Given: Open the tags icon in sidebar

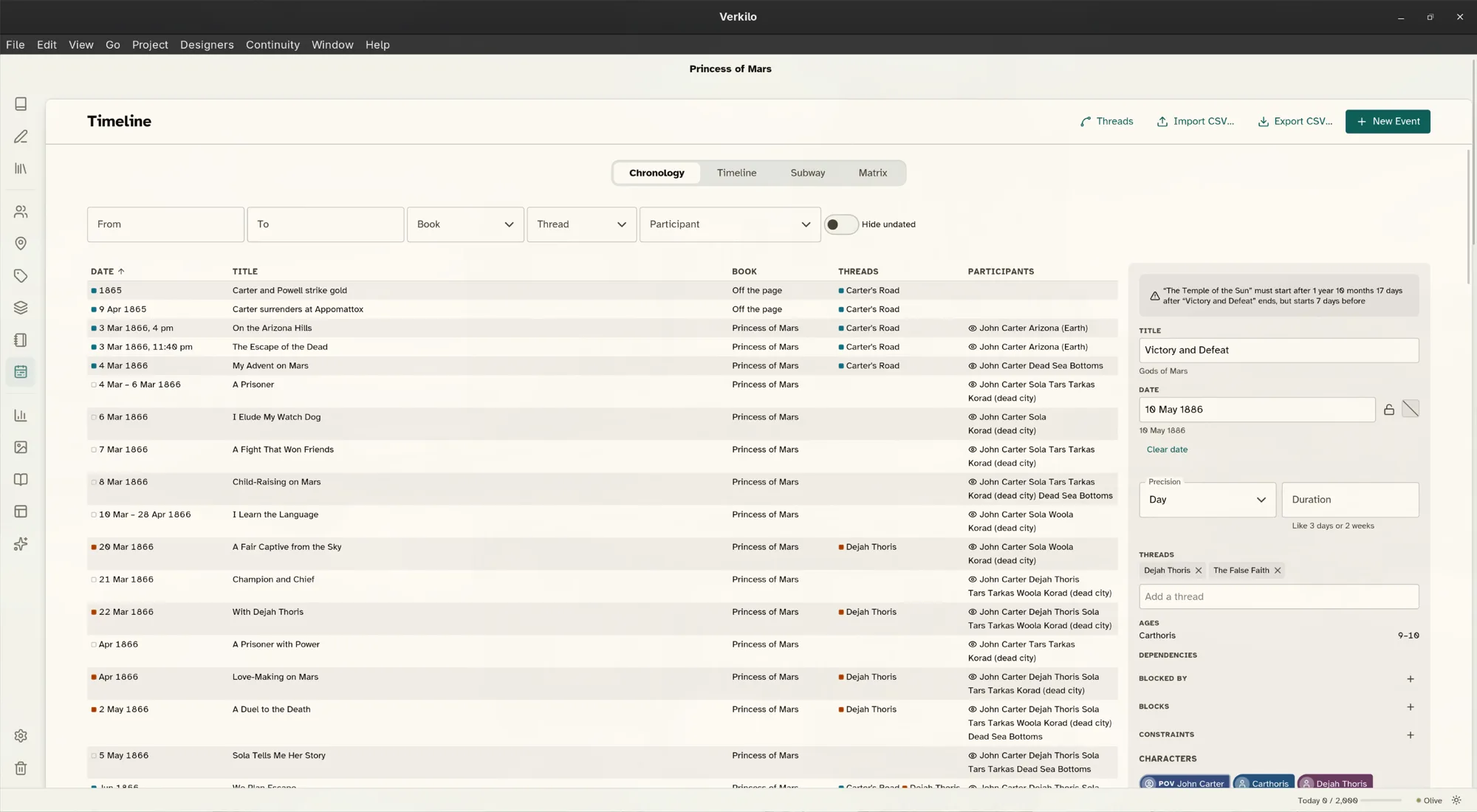Looking at the screenshot, I should tap(21, 276).
